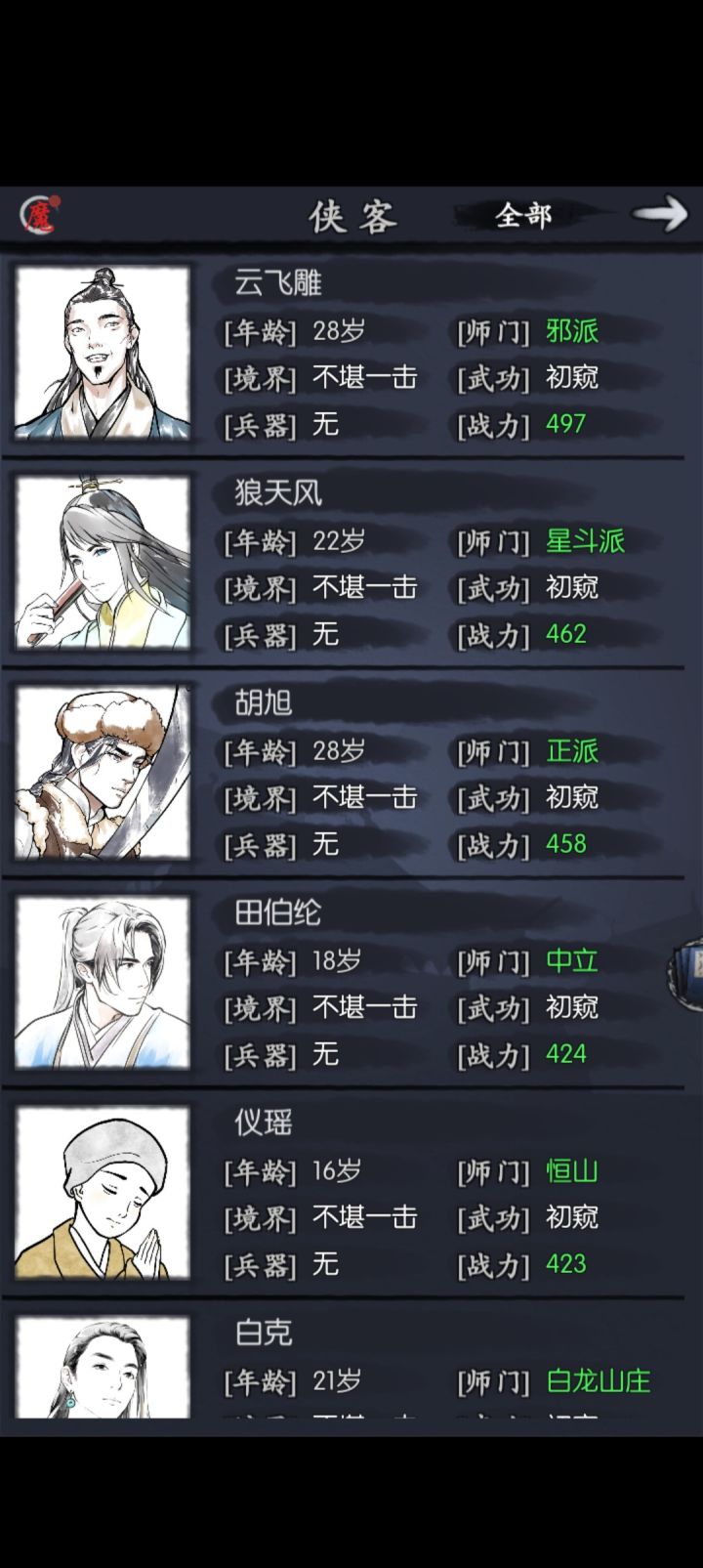Image resolution: width=703 pixels, height=1568 pixels.
Task: Select the 恒山 sect label
Action: tap(572, 1171)
